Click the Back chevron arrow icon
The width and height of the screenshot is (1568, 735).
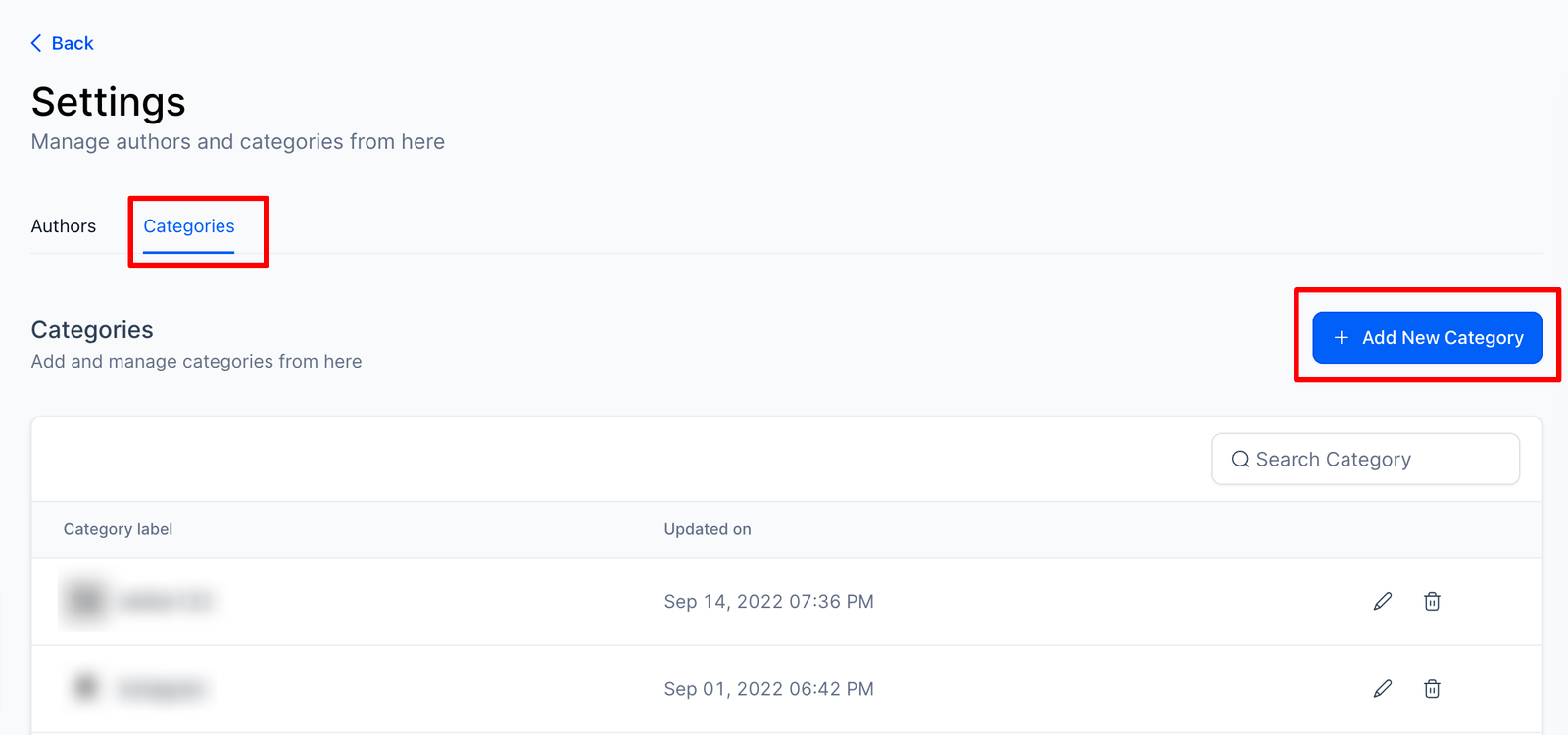tap(36, 43)
